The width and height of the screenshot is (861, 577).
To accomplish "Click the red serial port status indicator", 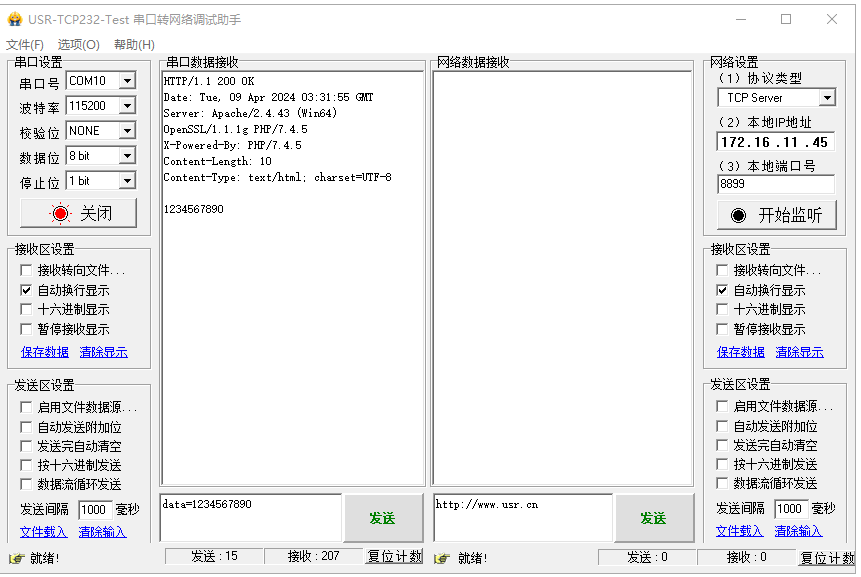I will click(60, 213).
